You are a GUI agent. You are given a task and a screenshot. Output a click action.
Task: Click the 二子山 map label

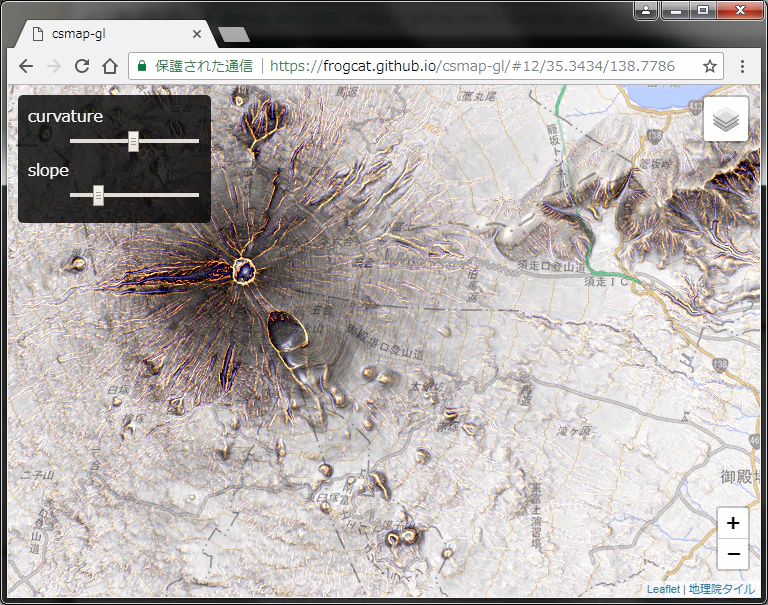[x=38, y=475]
